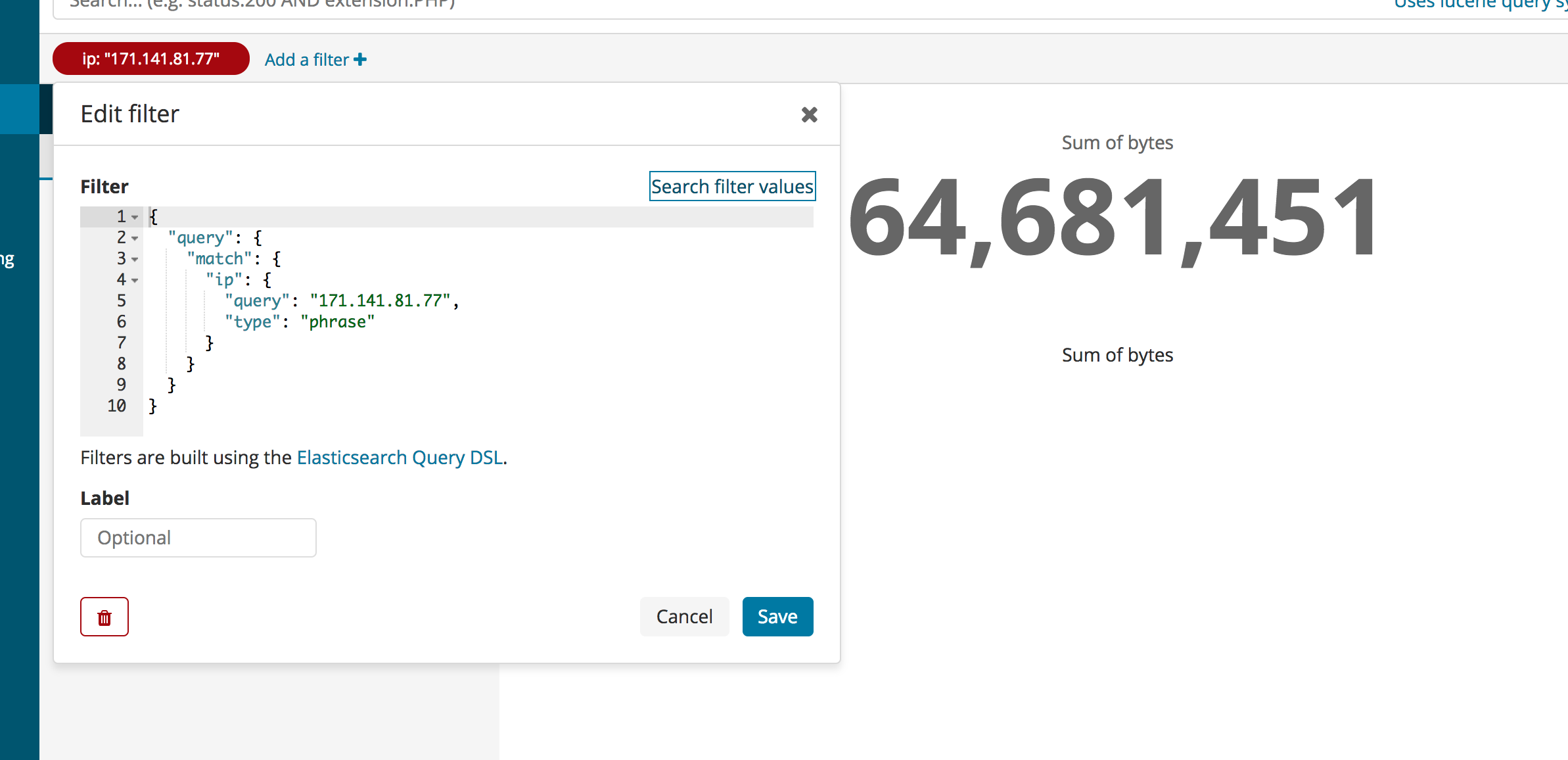Close the Edit filter dialog with X

point(809,115)
